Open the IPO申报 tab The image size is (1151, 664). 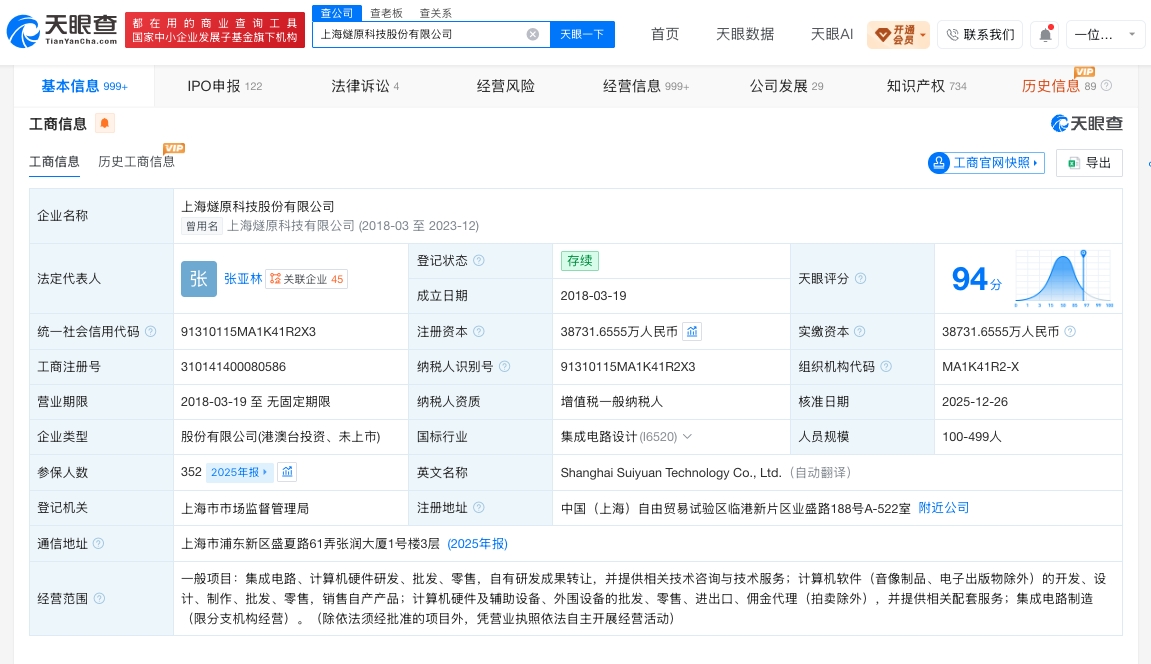225,86
